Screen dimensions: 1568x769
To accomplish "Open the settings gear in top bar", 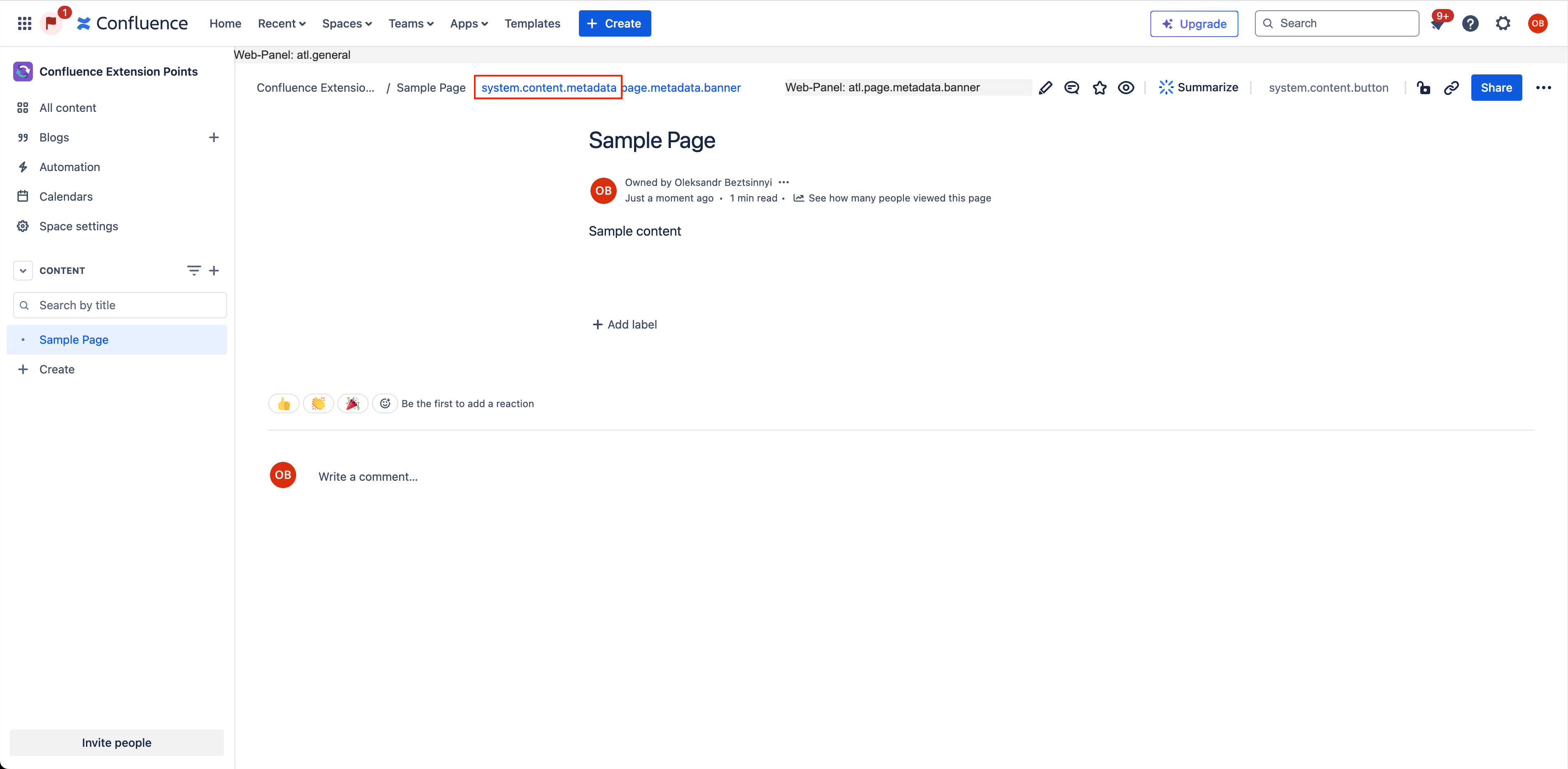I will (x=1503, y=23).
